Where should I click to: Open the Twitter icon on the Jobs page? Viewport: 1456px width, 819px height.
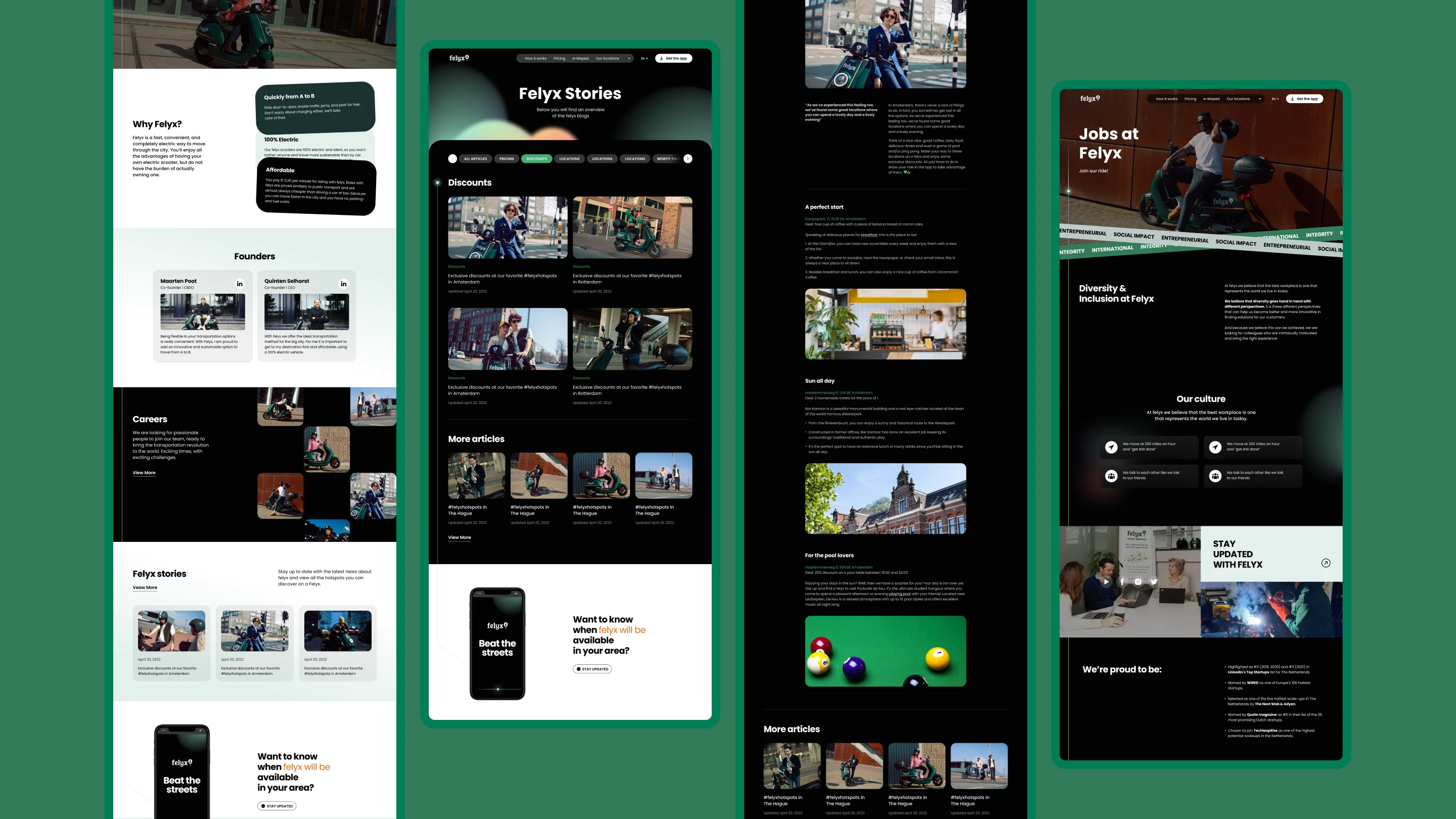point(1154,581)
